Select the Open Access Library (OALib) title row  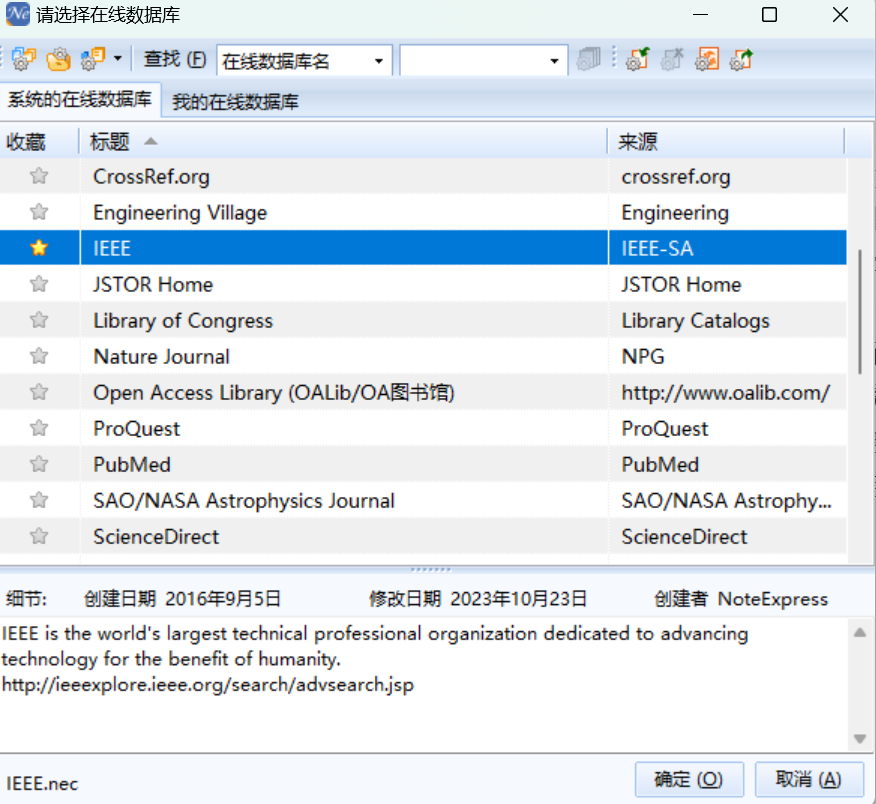(344, 392)
